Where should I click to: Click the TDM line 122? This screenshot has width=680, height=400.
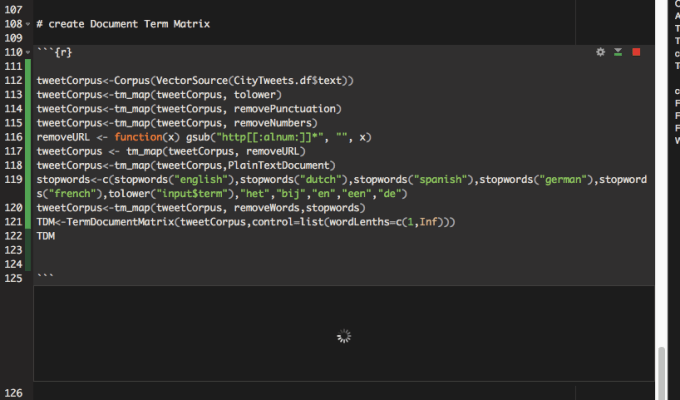coord(46,236)
